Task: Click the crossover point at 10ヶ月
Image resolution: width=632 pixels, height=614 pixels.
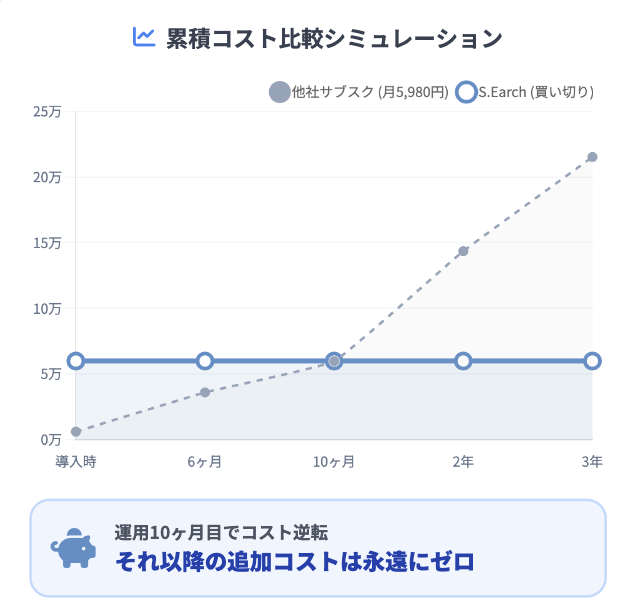Action: coord(334,361)
